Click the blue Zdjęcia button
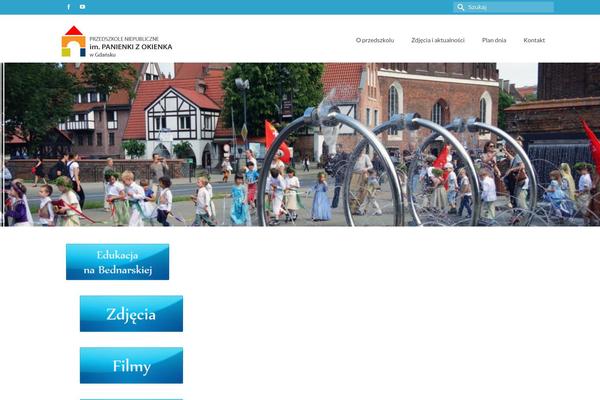Viewport: 600px width, 400px height. pyautogui.click(x=131, y=313)
